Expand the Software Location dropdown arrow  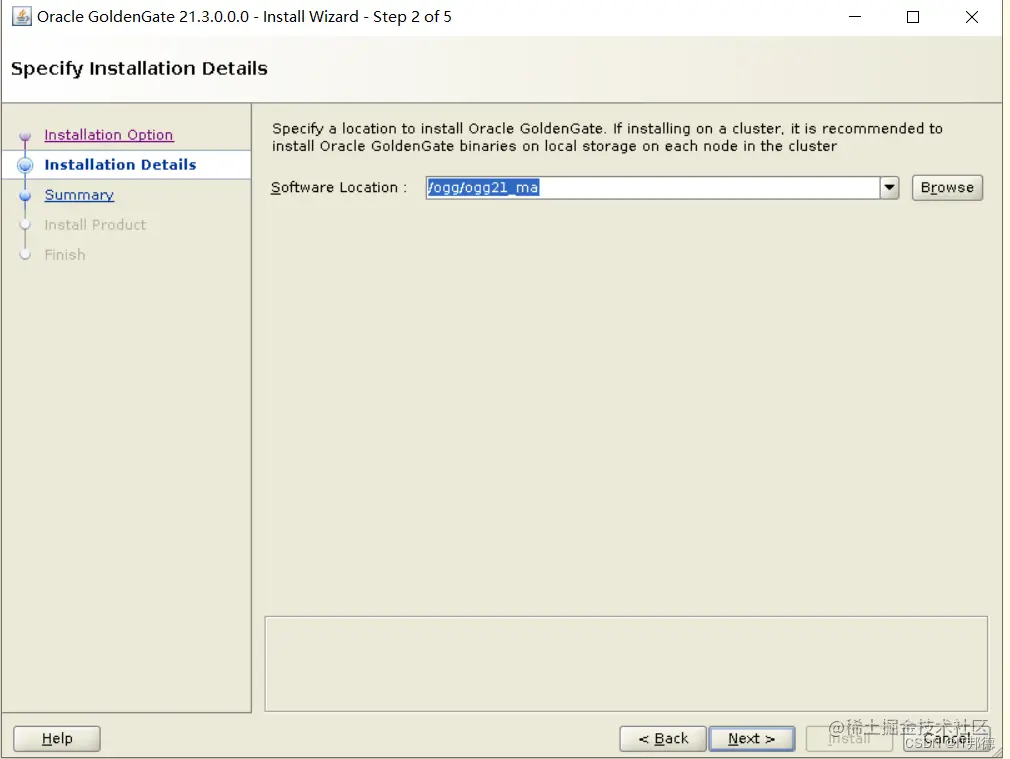coord(889,187)
